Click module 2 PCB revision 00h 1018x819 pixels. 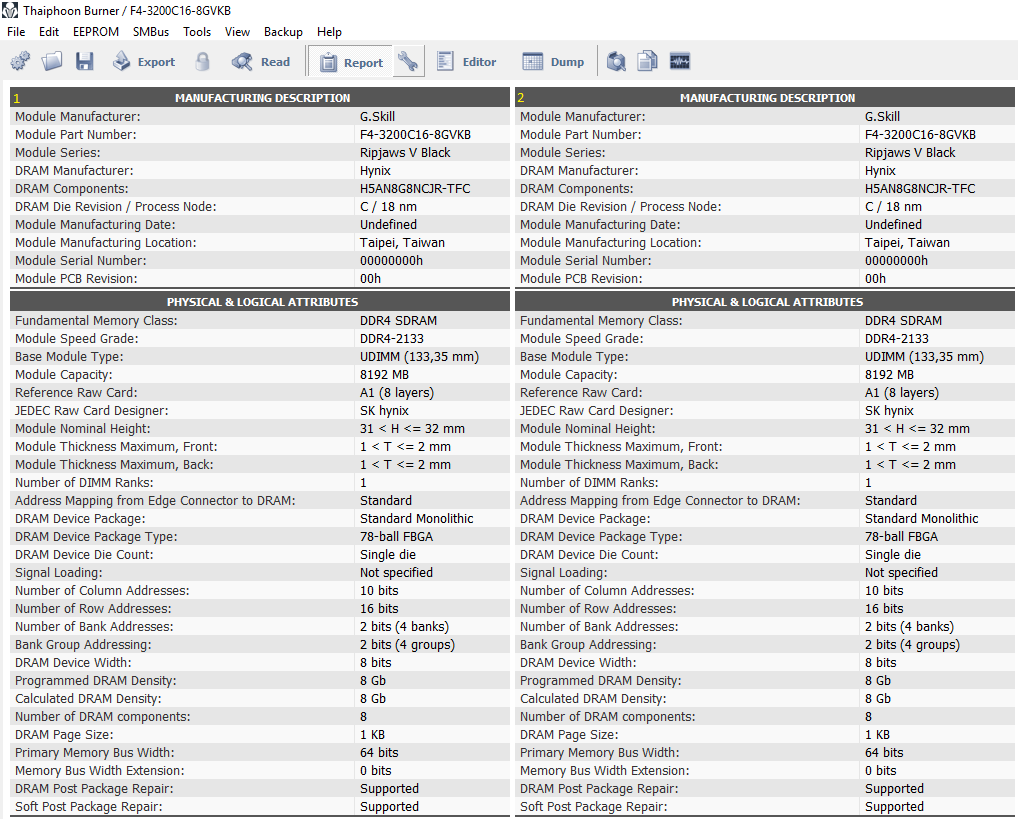click(875, 279)
